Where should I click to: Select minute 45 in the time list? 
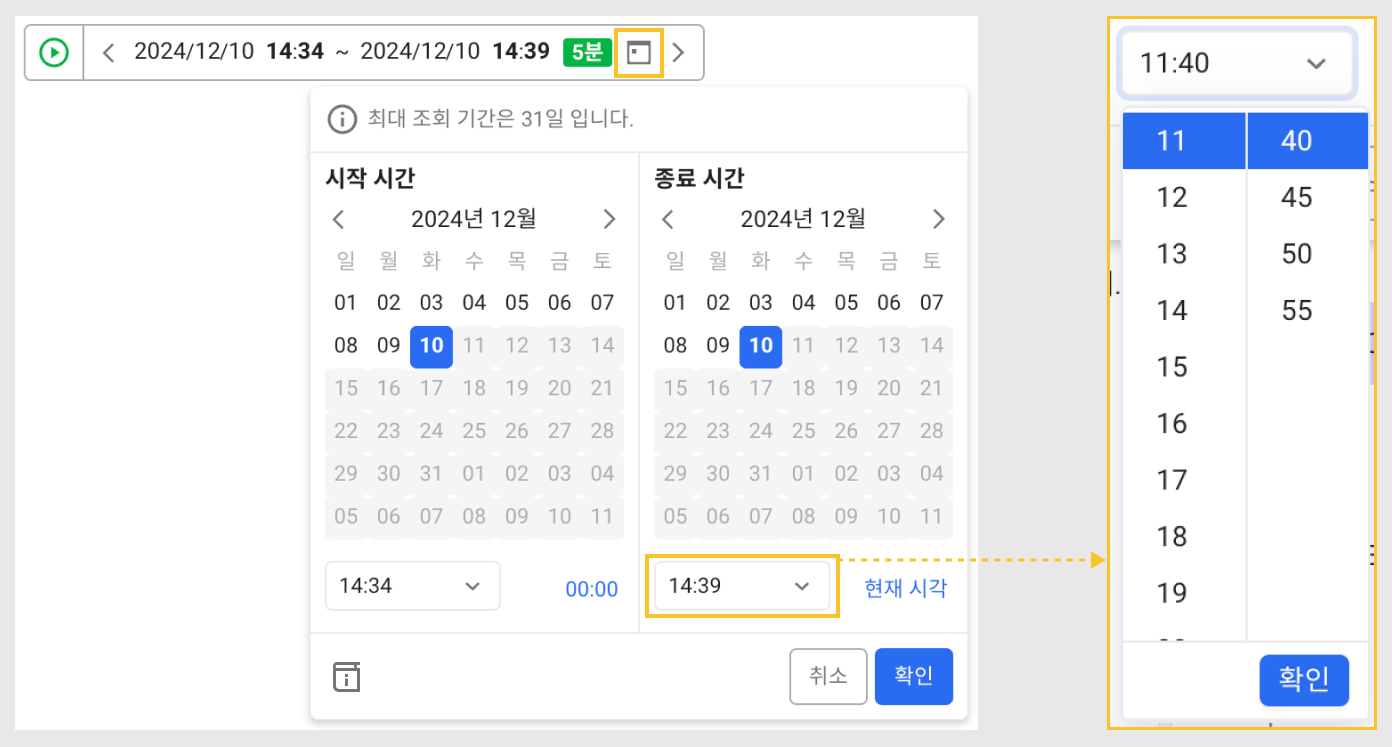pyautogui.click(x=1308, y=198)
